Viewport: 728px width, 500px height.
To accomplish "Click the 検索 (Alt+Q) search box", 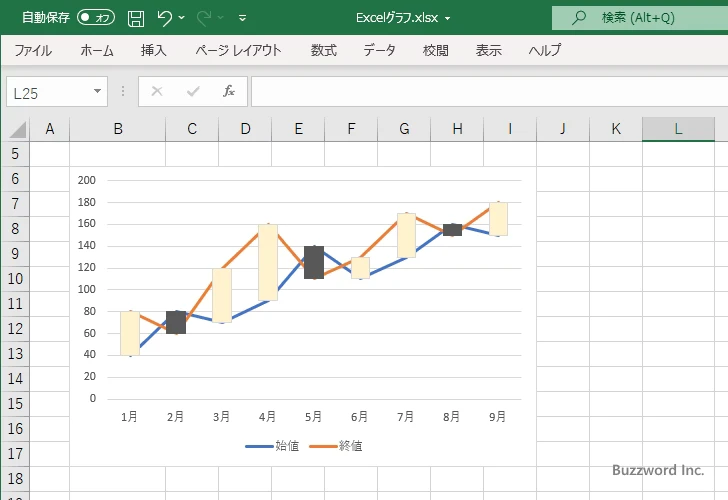I will [x=640, y=18].
